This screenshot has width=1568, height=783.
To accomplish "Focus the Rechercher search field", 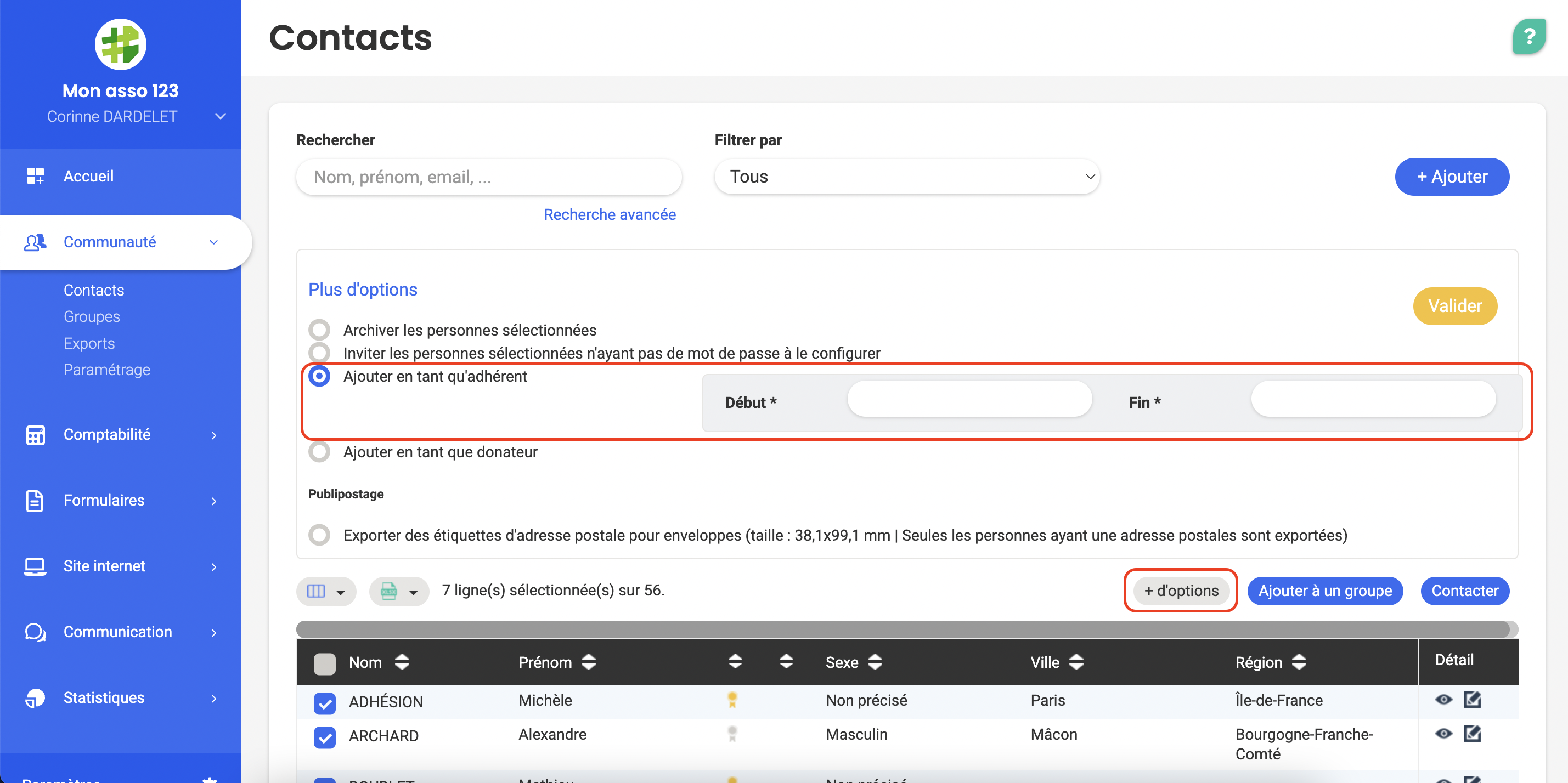I will [489, 177].
